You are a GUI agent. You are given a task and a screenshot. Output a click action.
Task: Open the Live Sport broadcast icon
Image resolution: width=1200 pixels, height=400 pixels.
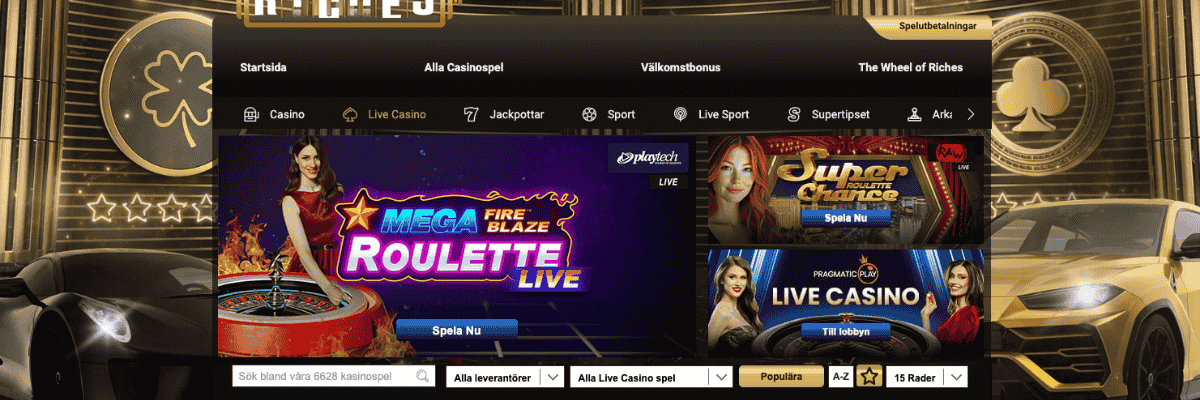point(680,114)
